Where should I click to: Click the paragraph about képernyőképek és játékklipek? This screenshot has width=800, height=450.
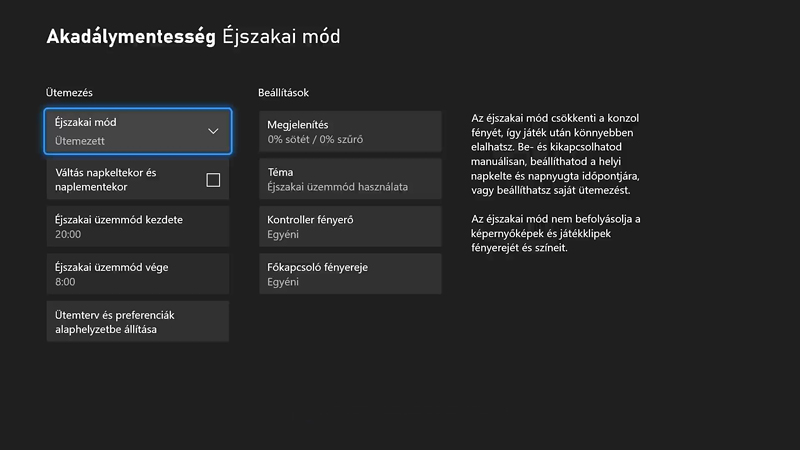coord(555,233)
